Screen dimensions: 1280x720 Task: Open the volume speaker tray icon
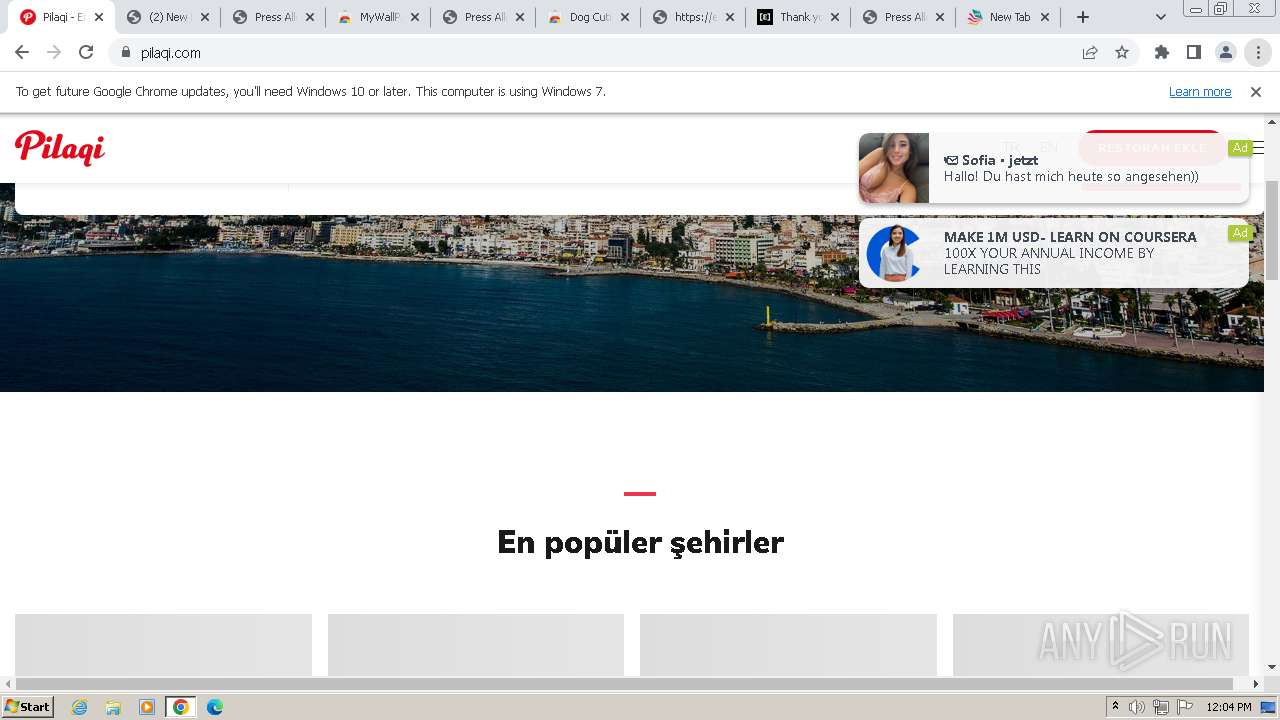click(1137, 707)
